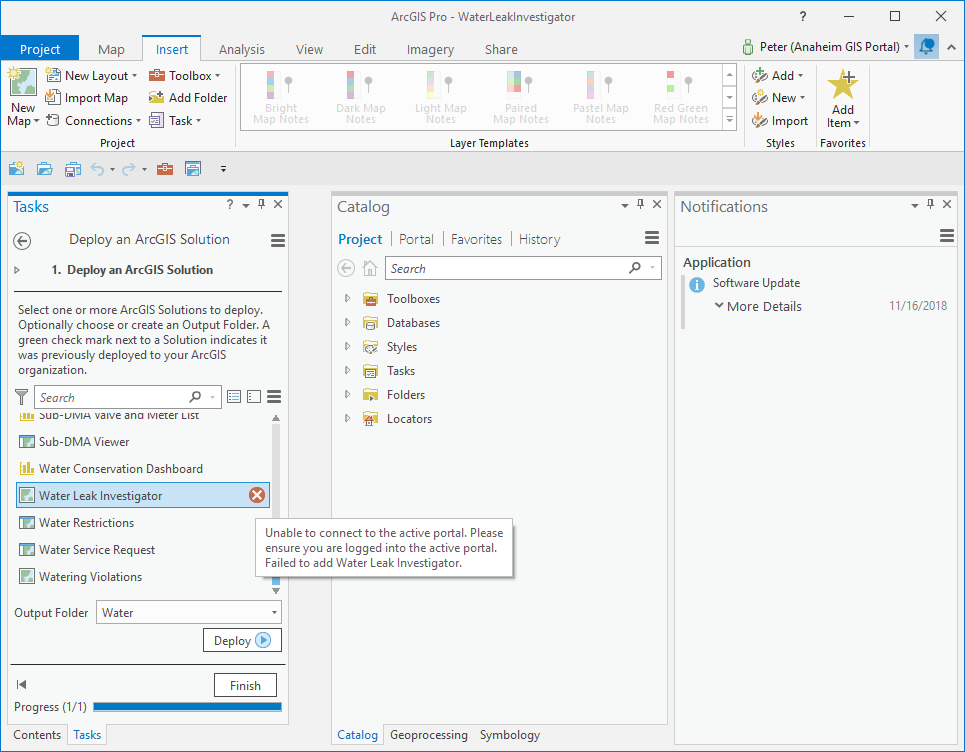The image size is (965, 752).
Task: Expand step 1 Deploy an ArcGIS Solution
Action: pos(17,270)
